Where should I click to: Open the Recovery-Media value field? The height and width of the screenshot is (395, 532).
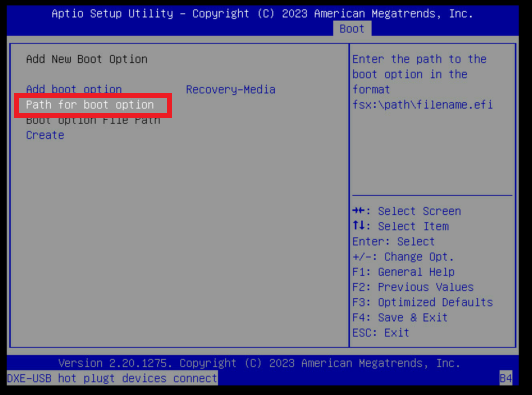231,90
